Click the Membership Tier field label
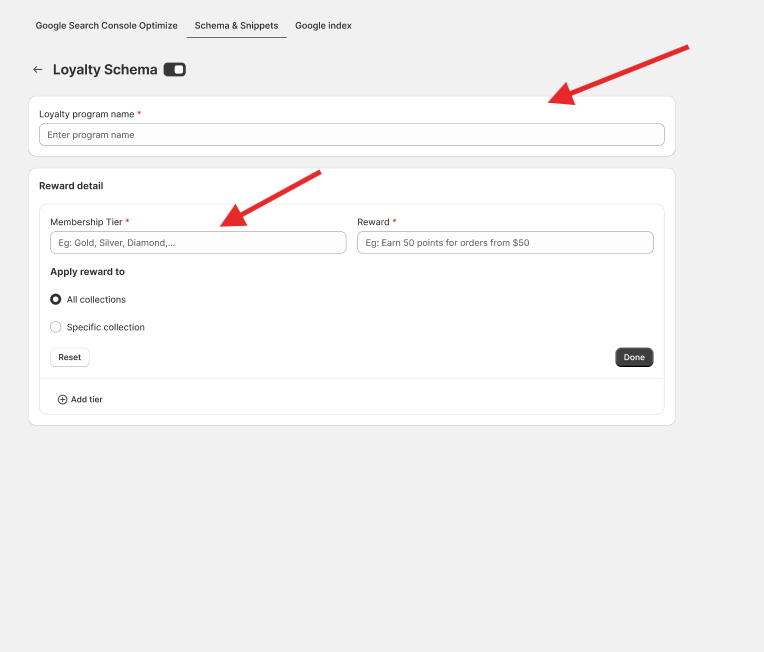Screen dimensions: 764x652 pos(86,222)
